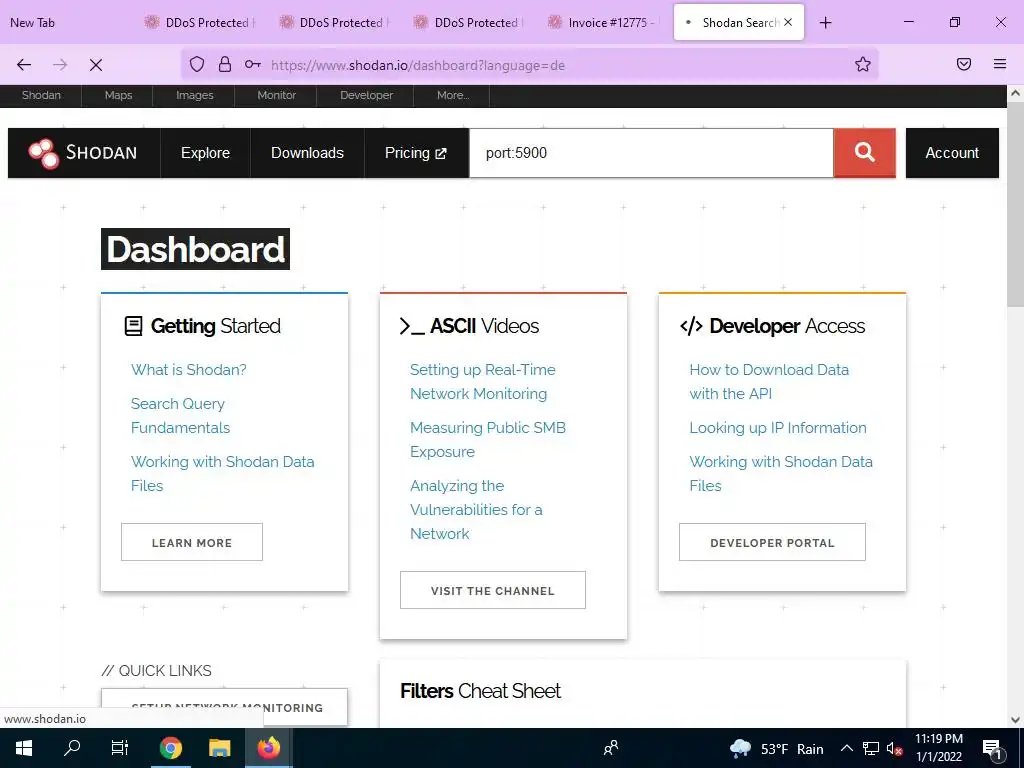Open Setting up Real-Time Network Monitoring link
The width and height of the screenshot is (1024, 768).
point(483,381)
